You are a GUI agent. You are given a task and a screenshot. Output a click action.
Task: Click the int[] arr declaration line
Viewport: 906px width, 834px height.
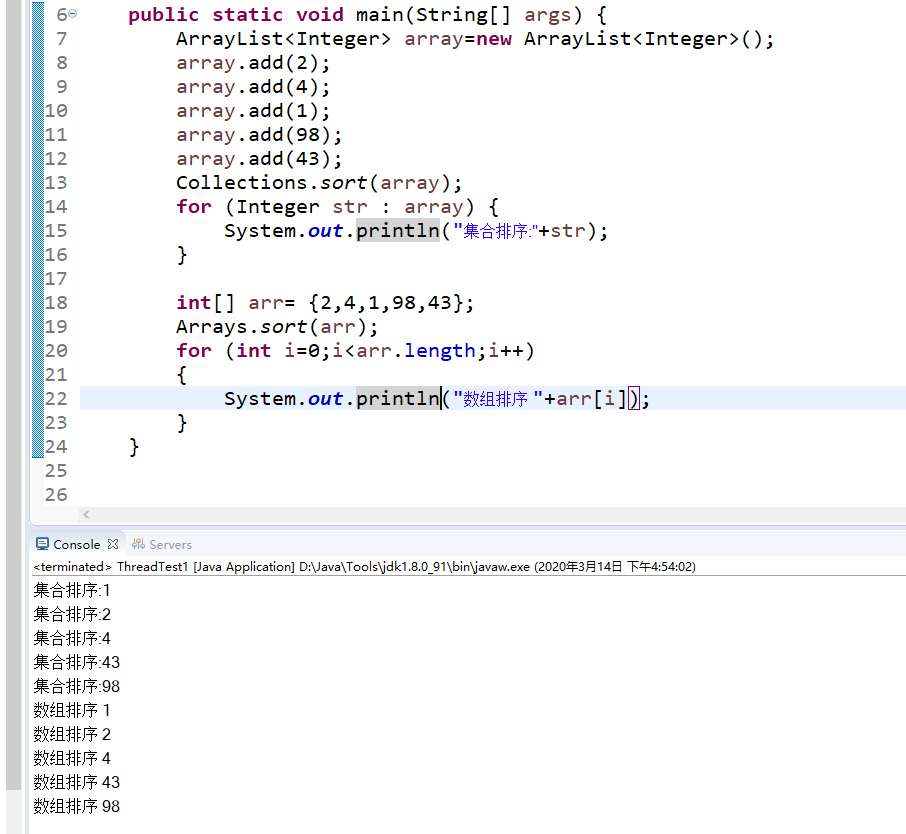(x=325, y=303)
